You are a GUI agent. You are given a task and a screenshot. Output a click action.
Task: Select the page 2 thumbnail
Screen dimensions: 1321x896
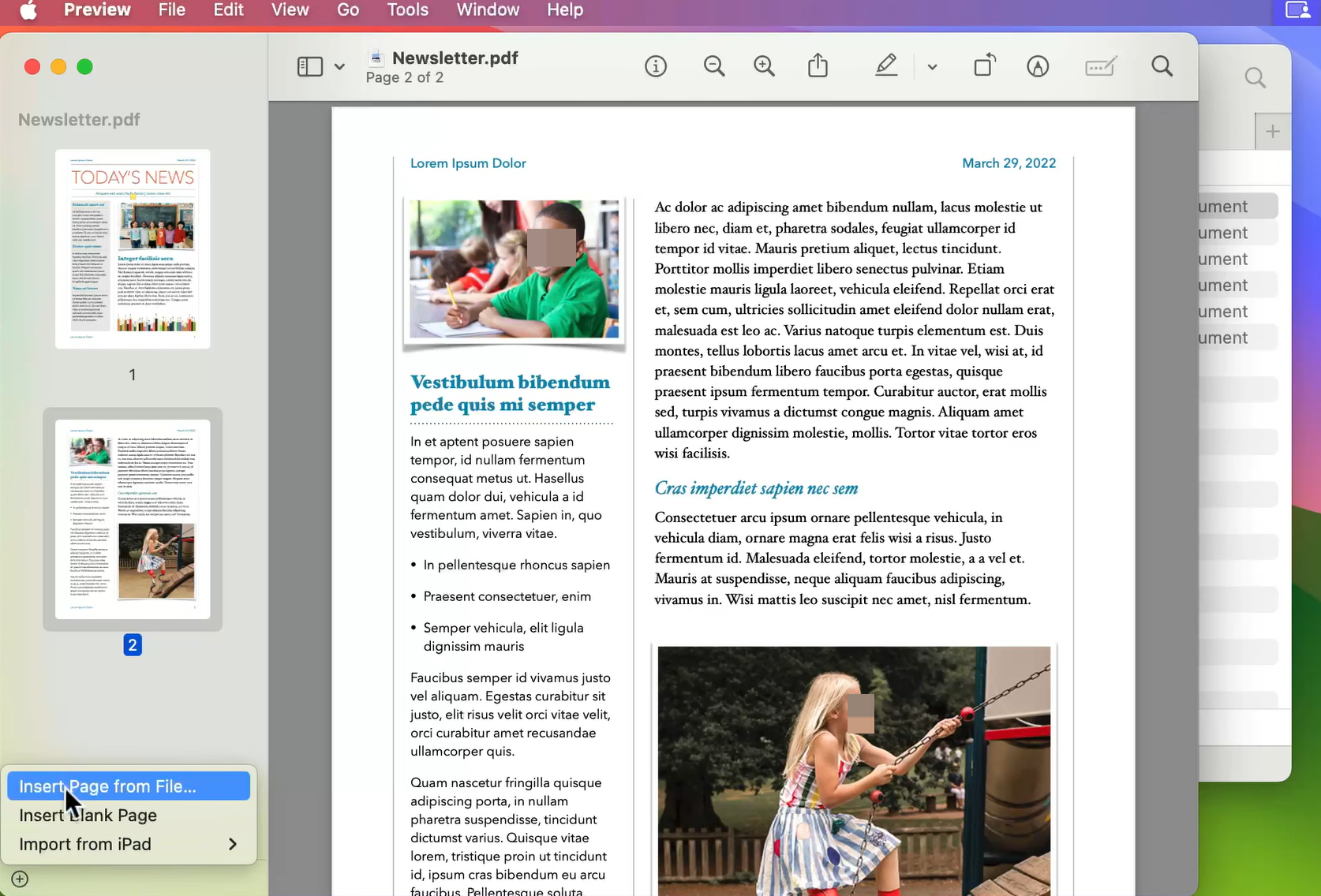tap(133, 519)
